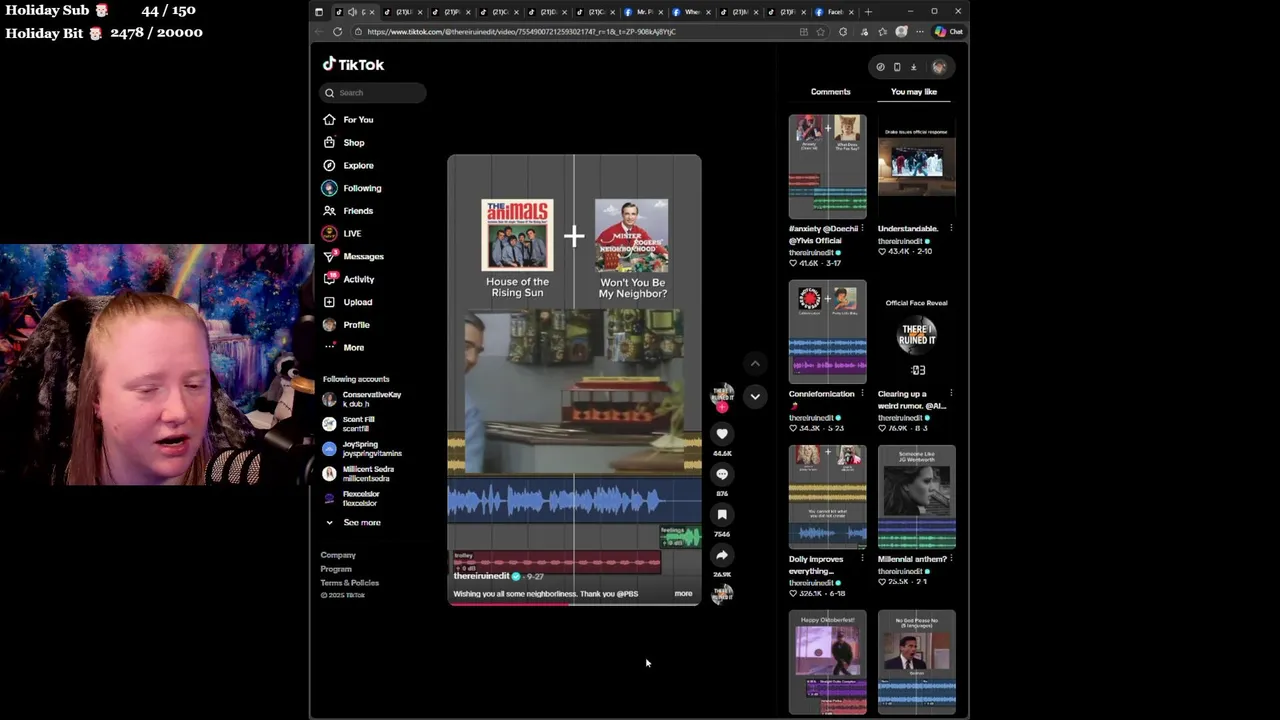Screen dimensions: 1280x720
Task: Switch to the Mr. P Facebook browser tab
Action: click(642, 12)
